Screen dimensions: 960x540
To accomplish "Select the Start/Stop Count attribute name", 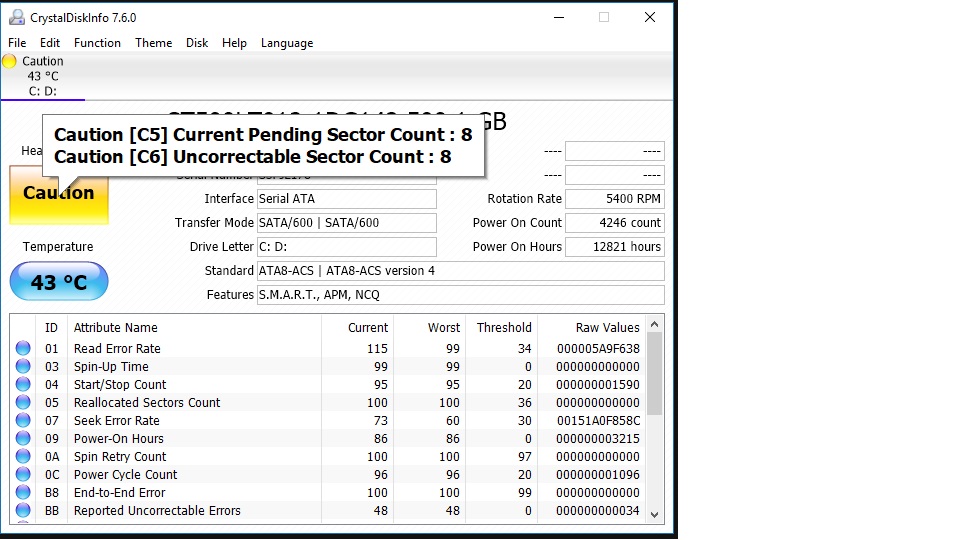I will [x=120, y=384].
